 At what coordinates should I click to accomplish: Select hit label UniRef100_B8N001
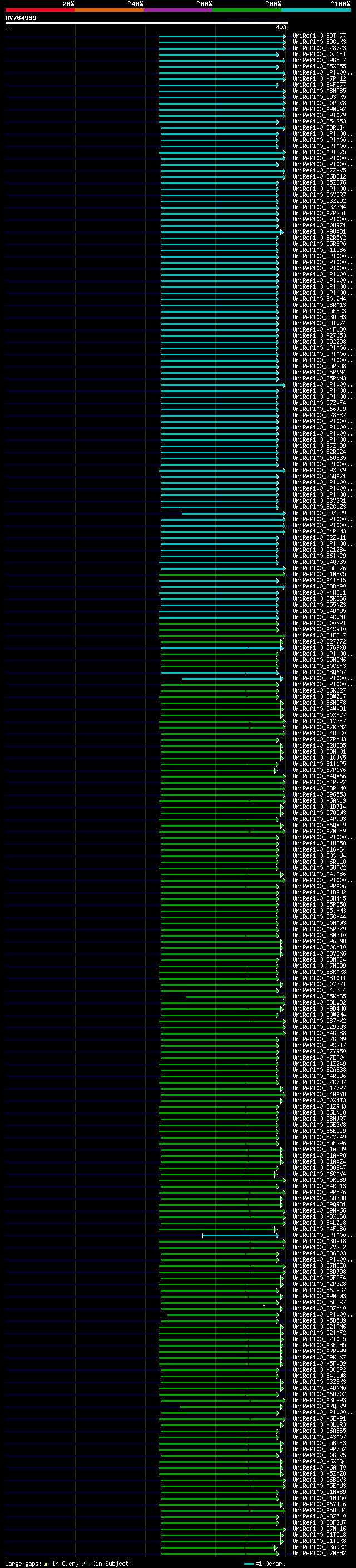319,751
